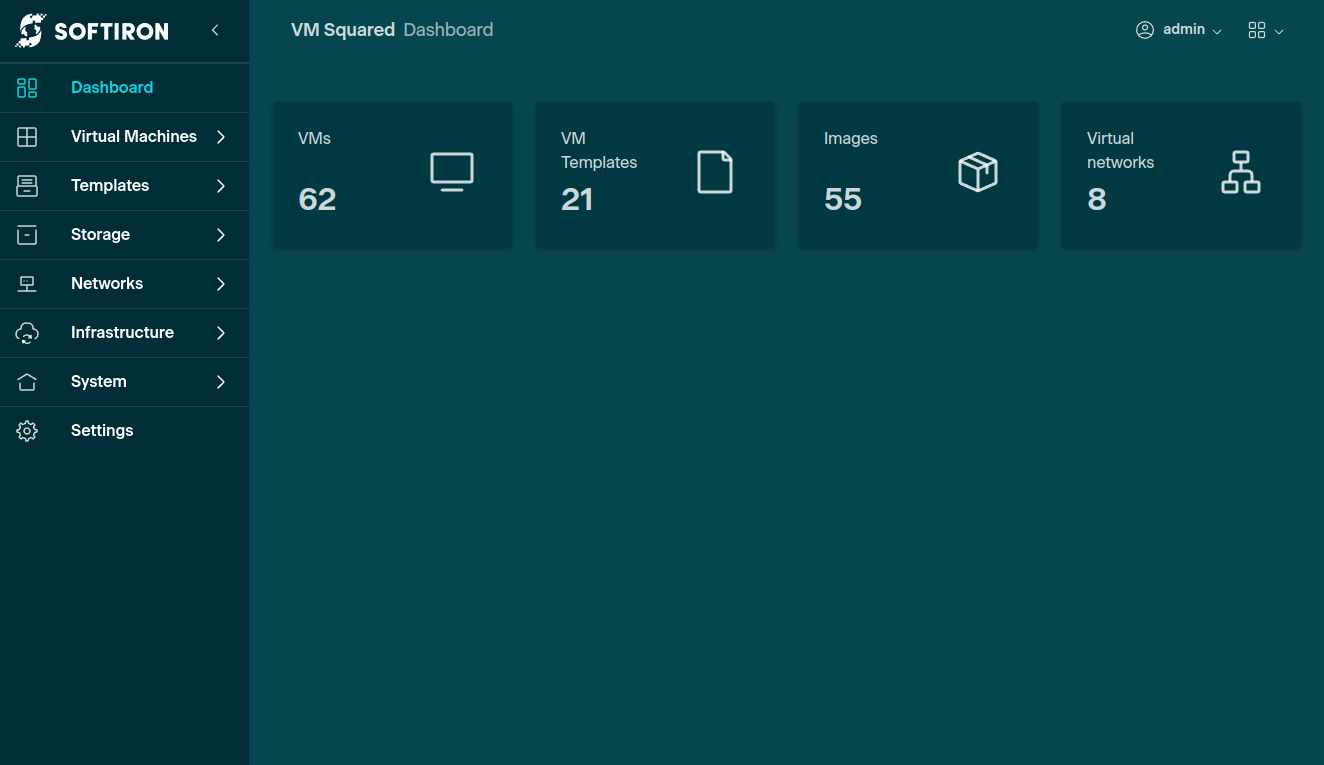The width and height of the screenshot is (1324, 765).
Task: Click the Settings gear icon in sidebar
Action: point(27,431)
